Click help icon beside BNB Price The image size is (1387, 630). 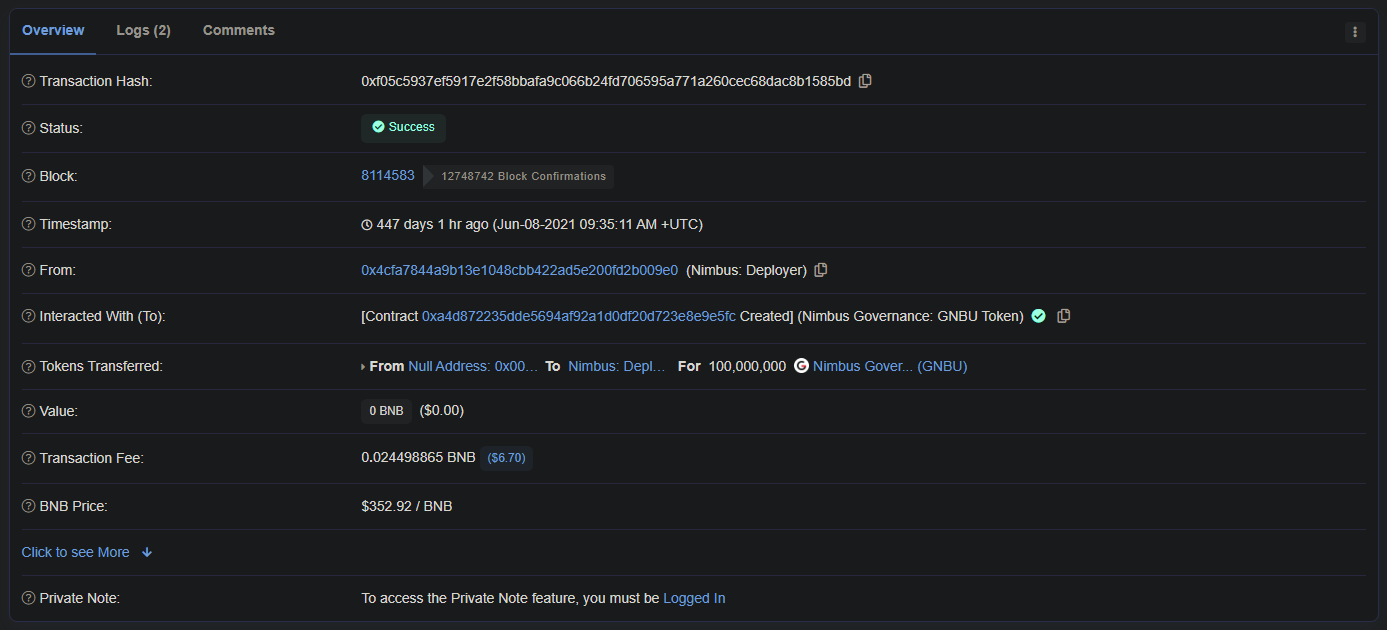pos(29,506)
